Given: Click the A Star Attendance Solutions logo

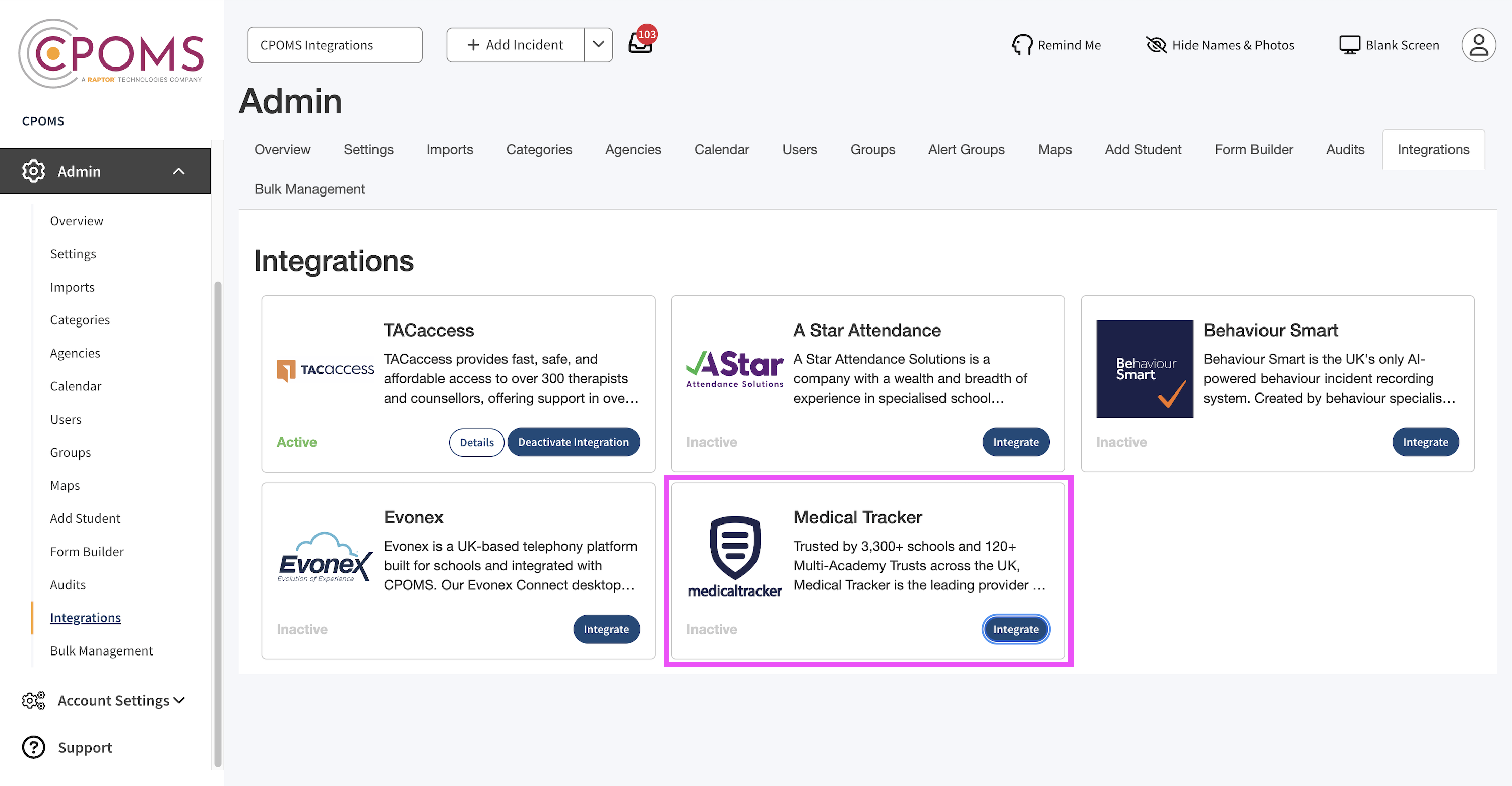Looking at the screenshot, I should (x=735, y=369).
